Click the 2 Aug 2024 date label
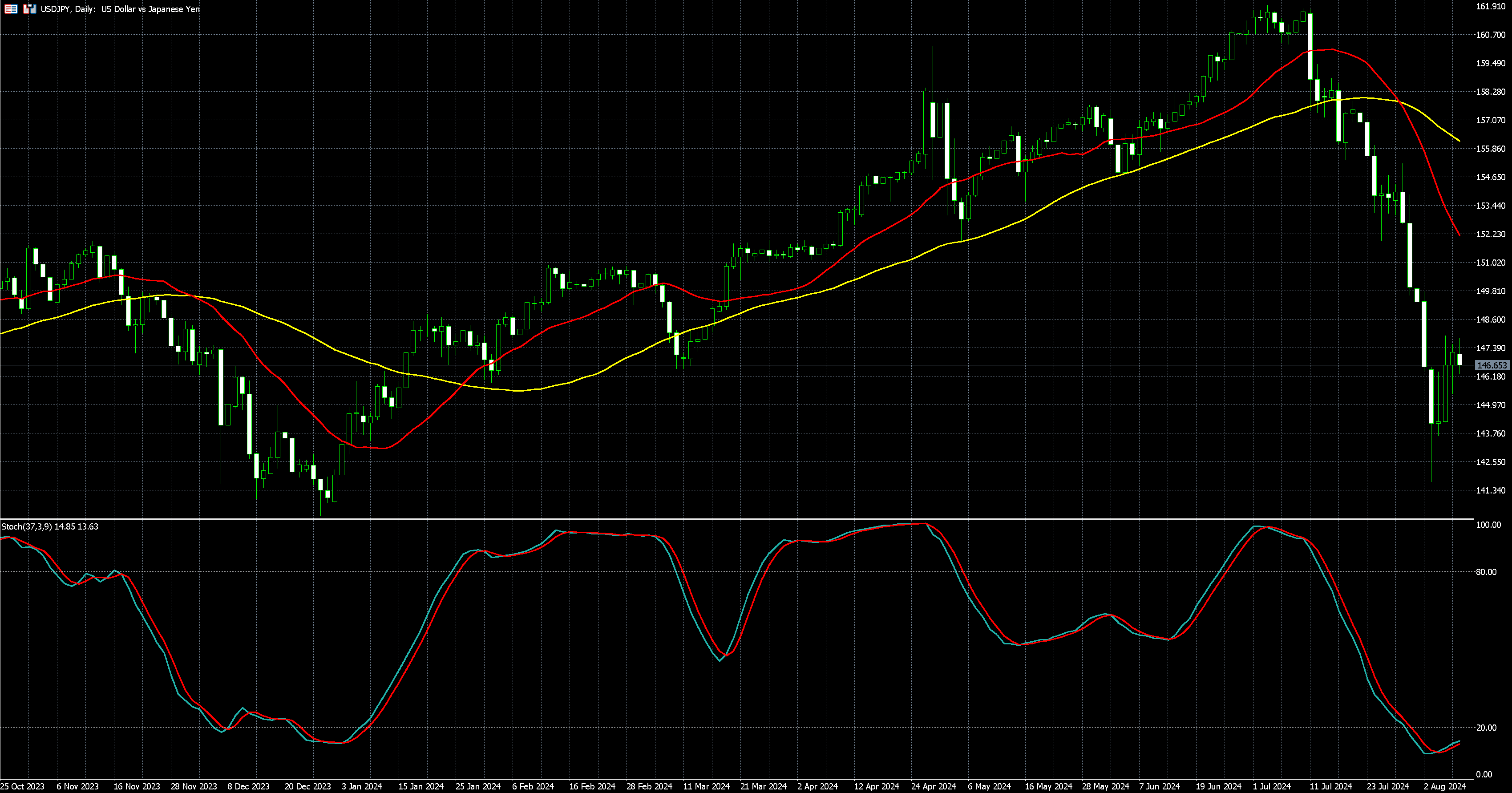Image resolution: width=1512 pixels, height=793 pixels. [x=1444, y=786]
